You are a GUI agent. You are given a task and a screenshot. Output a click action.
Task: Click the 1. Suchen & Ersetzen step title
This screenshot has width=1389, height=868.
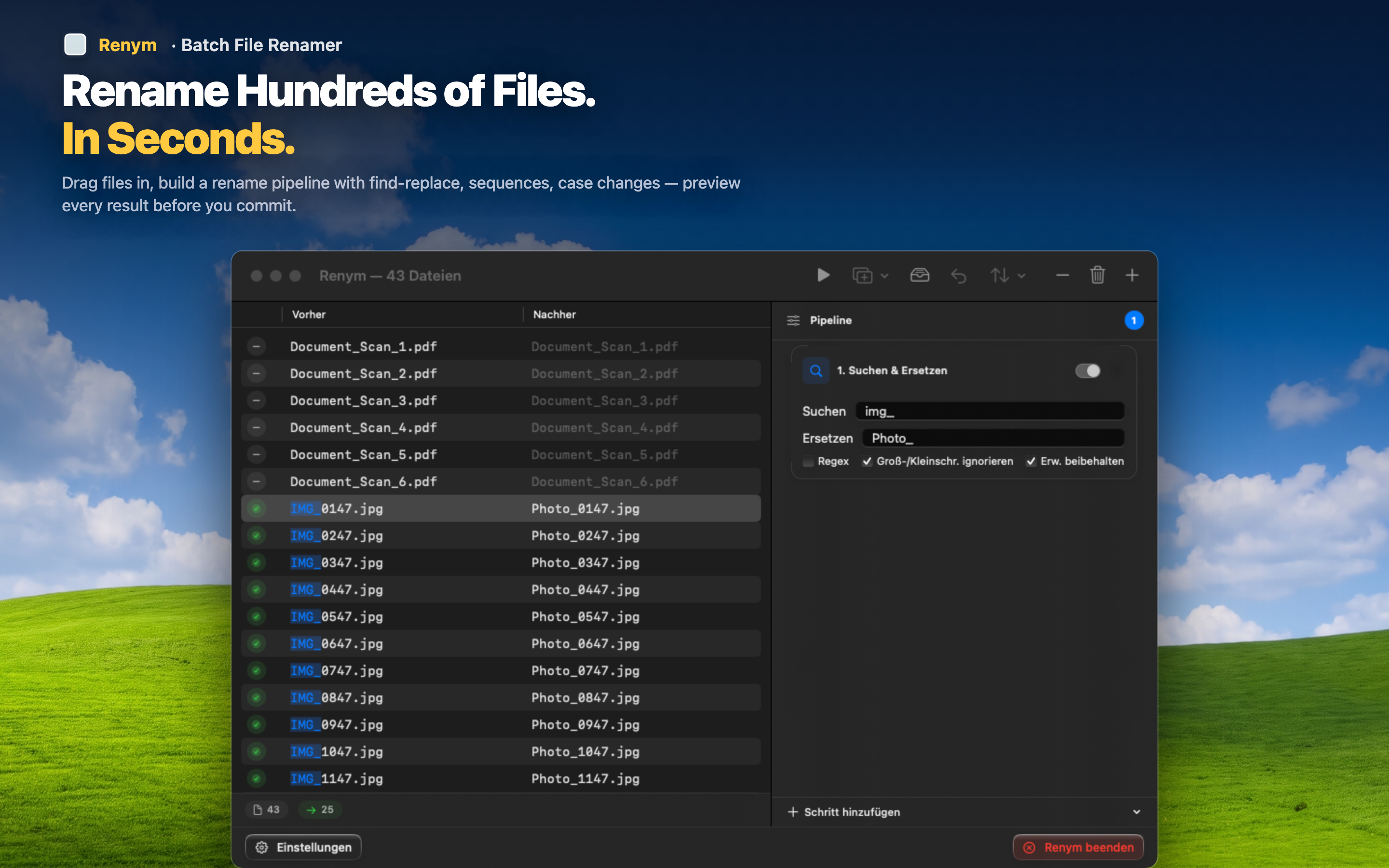tap(892, 371)
